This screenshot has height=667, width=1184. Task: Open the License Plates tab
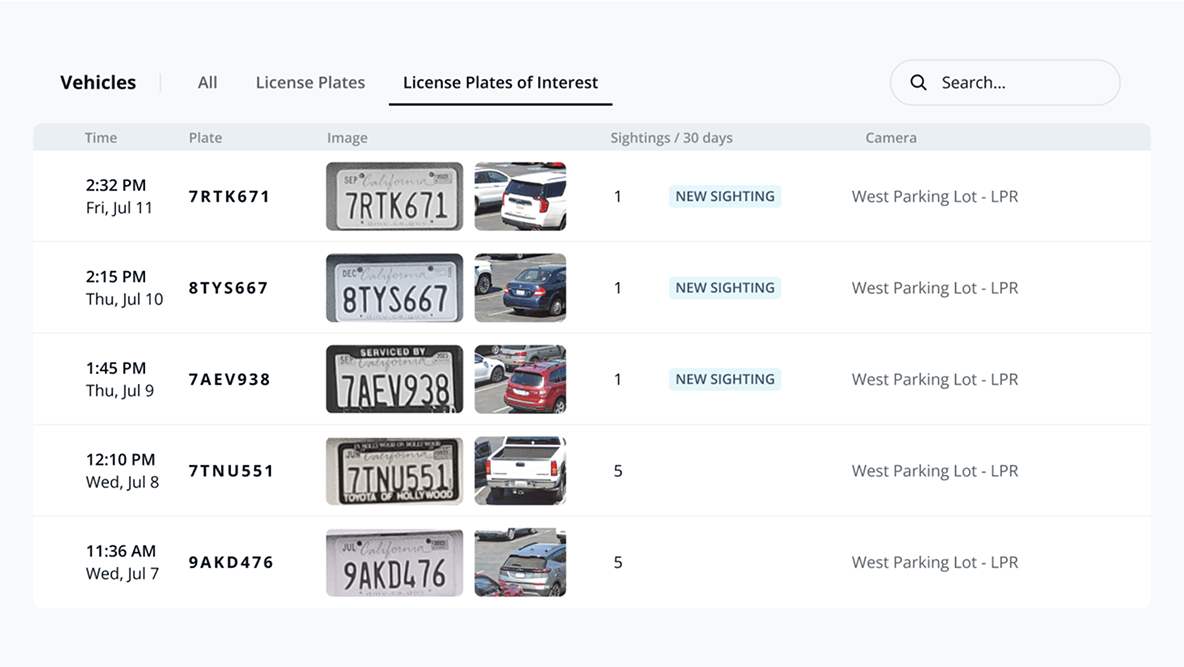click(310, 83)
